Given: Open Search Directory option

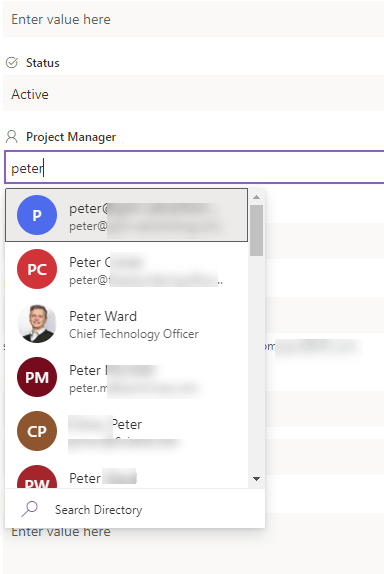Looking at the screenshot, I should [135, 509].
